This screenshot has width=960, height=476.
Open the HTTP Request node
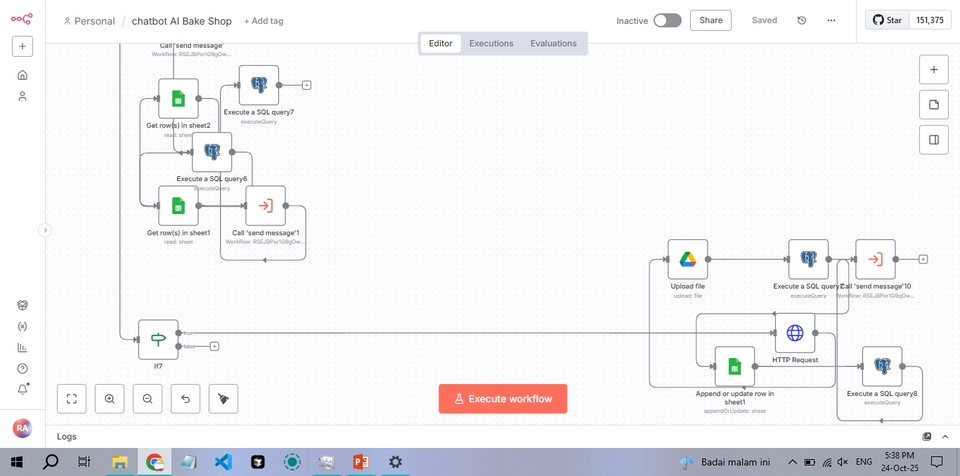pyautogui.click(x=795, y=333)
